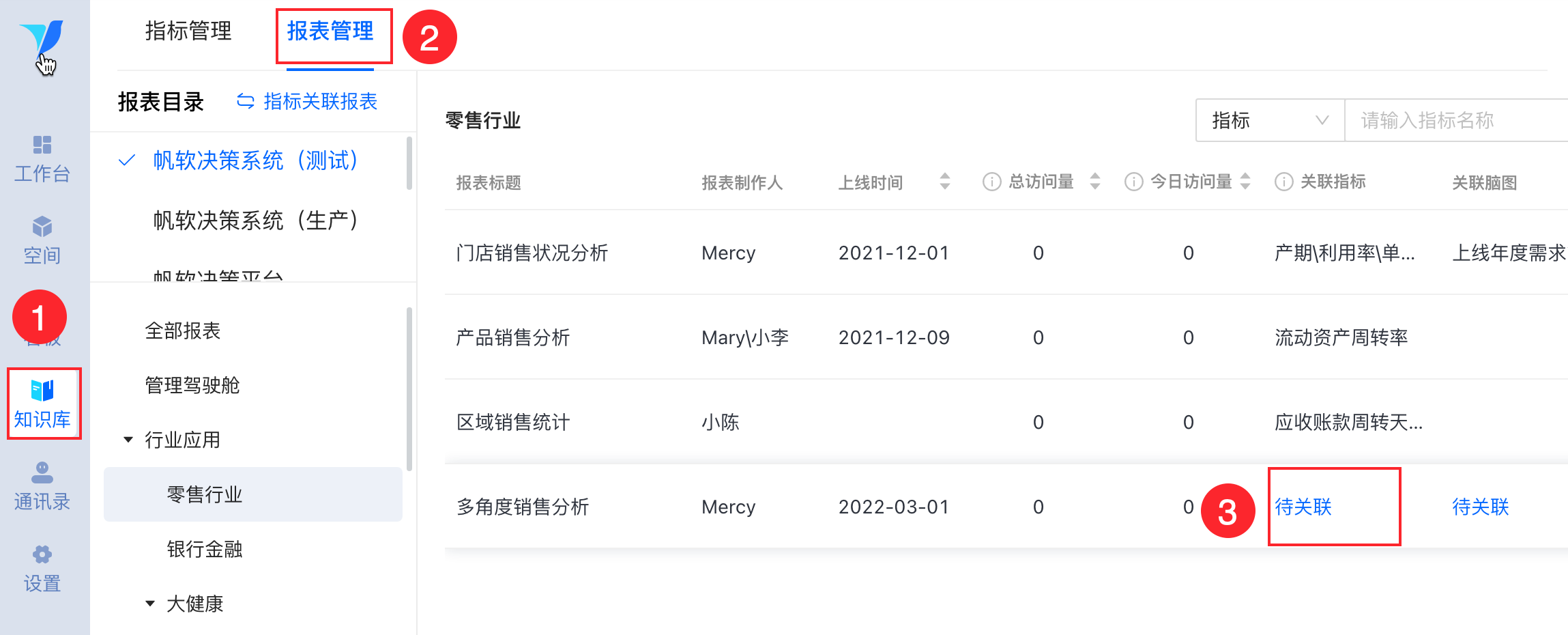Image resolution: width=1568 pixels, height=635 pixels.
Task: Switch to the 报表管理 tab
Action: tap(330, 31)
